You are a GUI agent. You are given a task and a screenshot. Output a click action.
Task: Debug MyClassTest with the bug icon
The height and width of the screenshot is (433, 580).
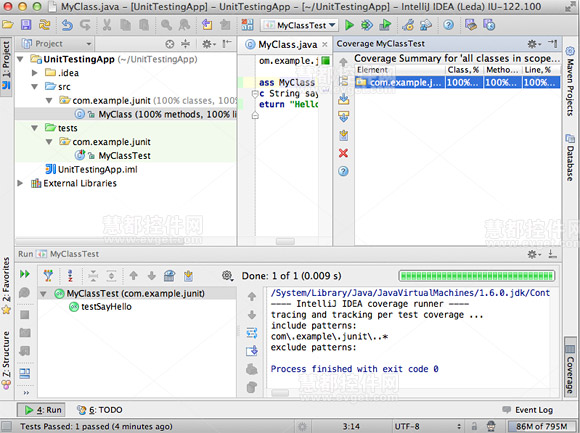pyautogui.click(x=367, y=25)
